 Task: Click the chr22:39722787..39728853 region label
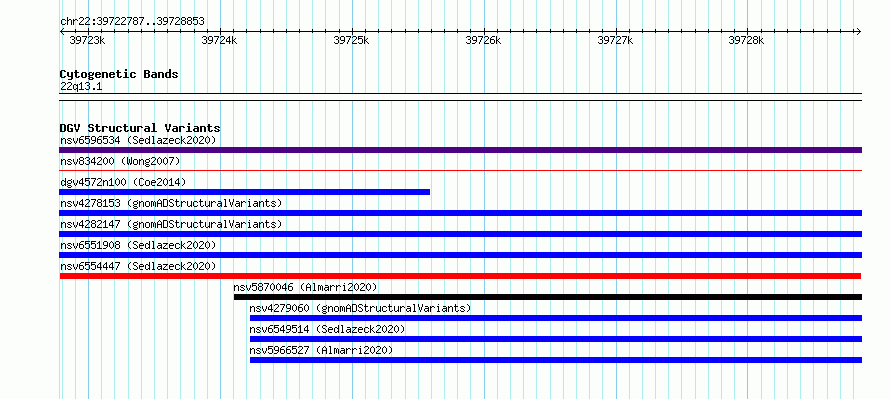[132, 22]
